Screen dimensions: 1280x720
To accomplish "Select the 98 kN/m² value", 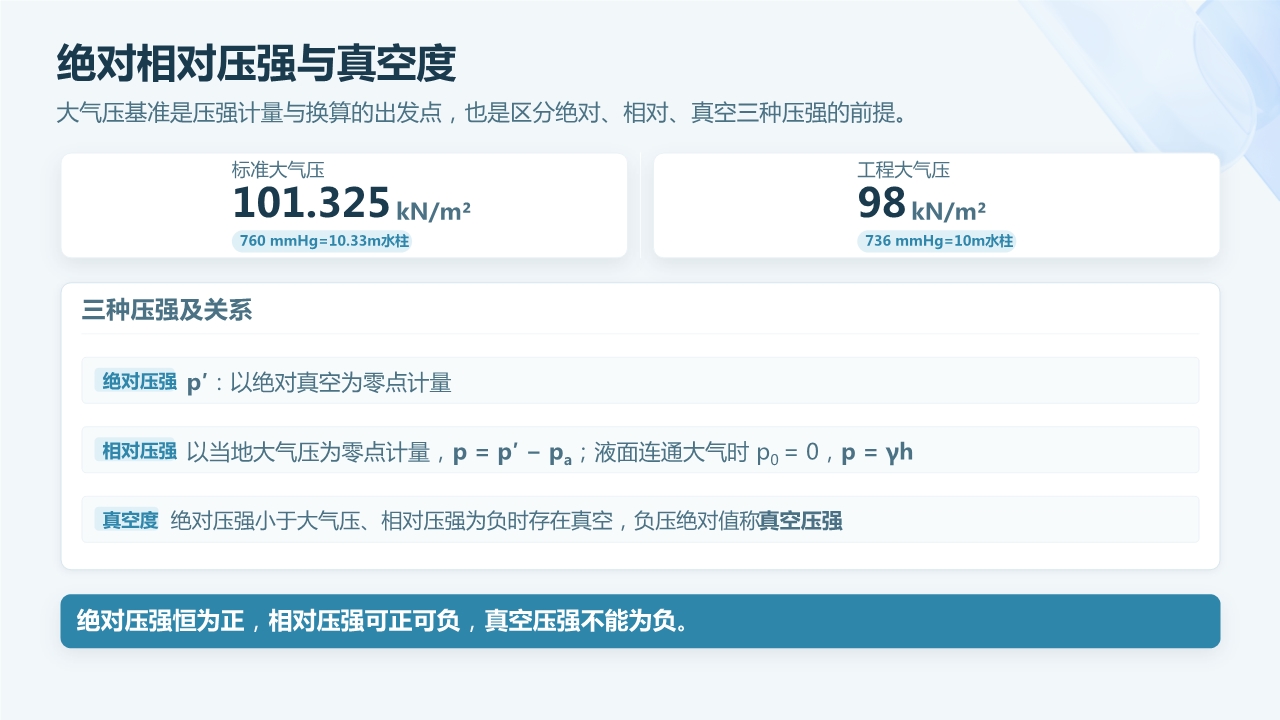I will pos(922,203).
